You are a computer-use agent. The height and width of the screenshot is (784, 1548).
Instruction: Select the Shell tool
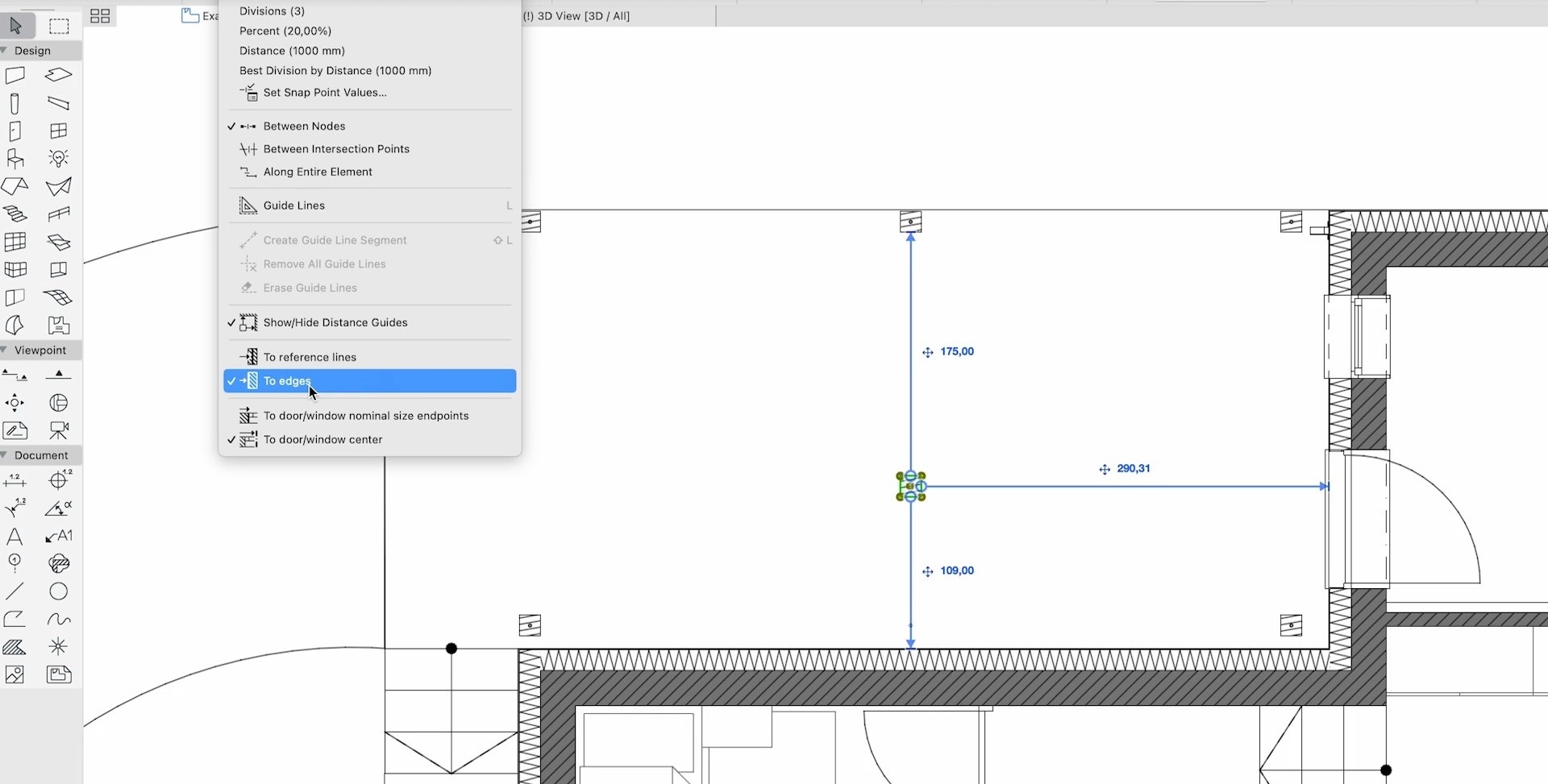coord(59,186)
